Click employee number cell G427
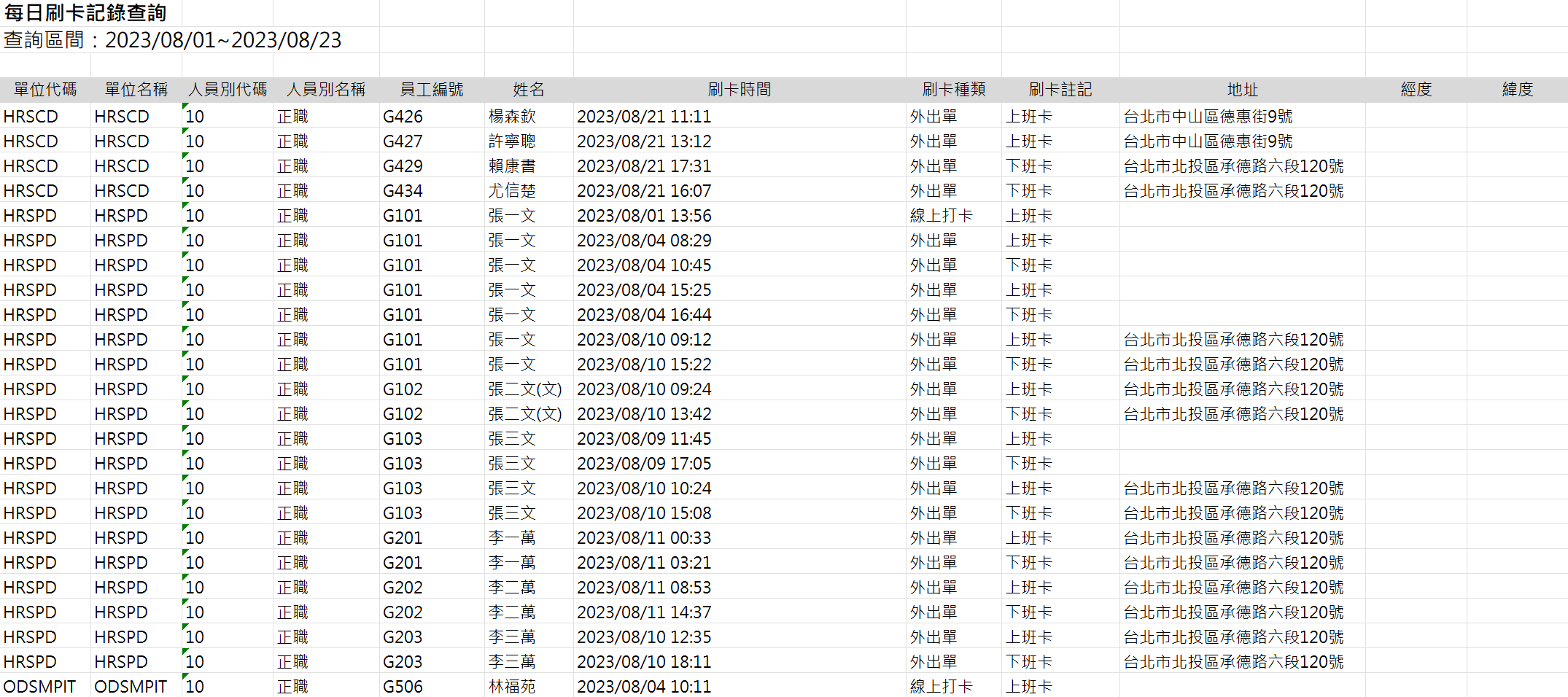The width and height of the screenshot is (1568, 697). [x=403, y=141]
